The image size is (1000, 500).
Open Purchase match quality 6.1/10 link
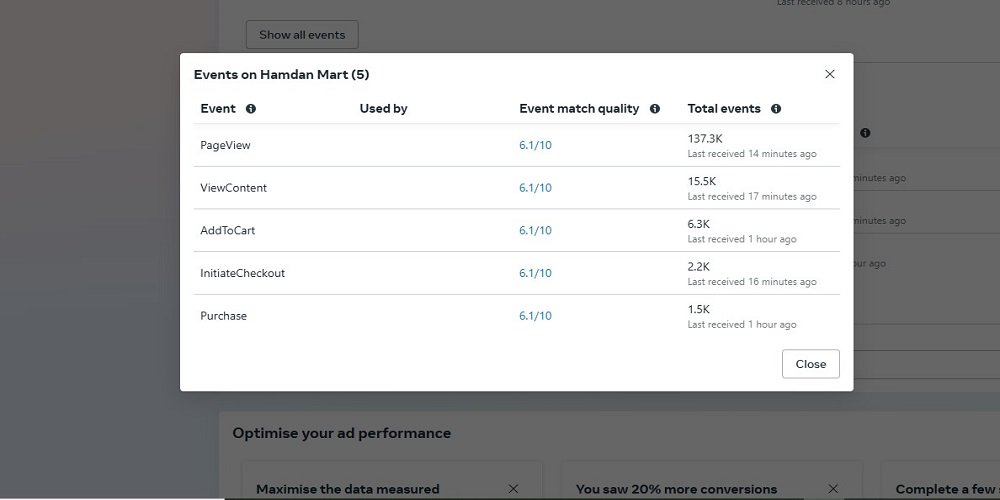pyautogui.click(x=535, y=316)
